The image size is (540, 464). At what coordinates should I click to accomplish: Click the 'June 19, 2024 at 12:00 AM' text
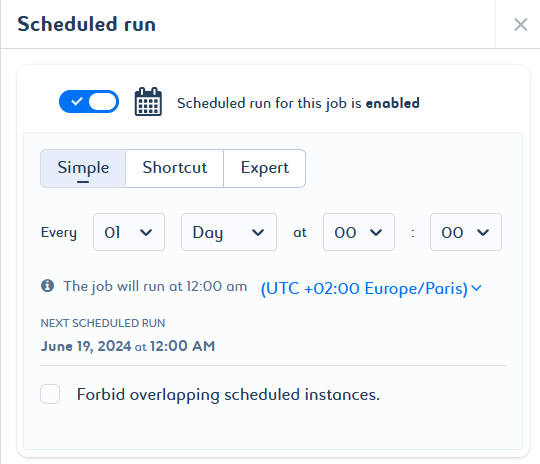pos(128,346)
